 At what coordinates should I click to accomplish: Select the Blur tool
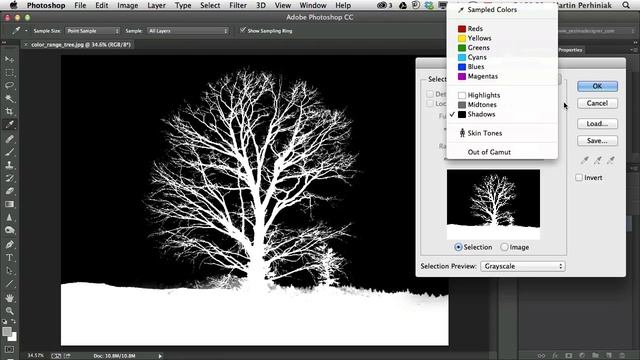(9, 217)
